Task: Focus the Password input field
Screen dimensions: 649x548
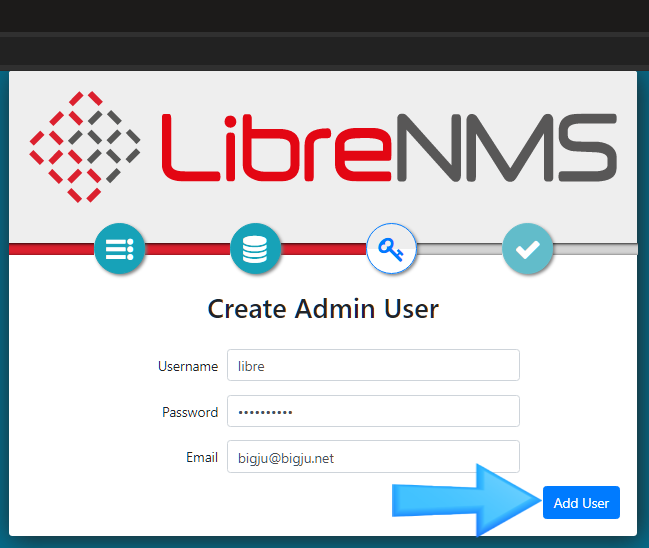Action: click(373, 411)
